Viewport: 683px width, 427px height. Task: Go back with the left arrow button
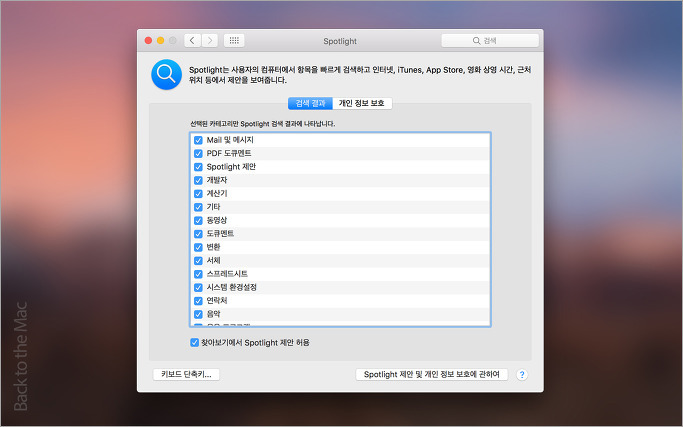192,41
